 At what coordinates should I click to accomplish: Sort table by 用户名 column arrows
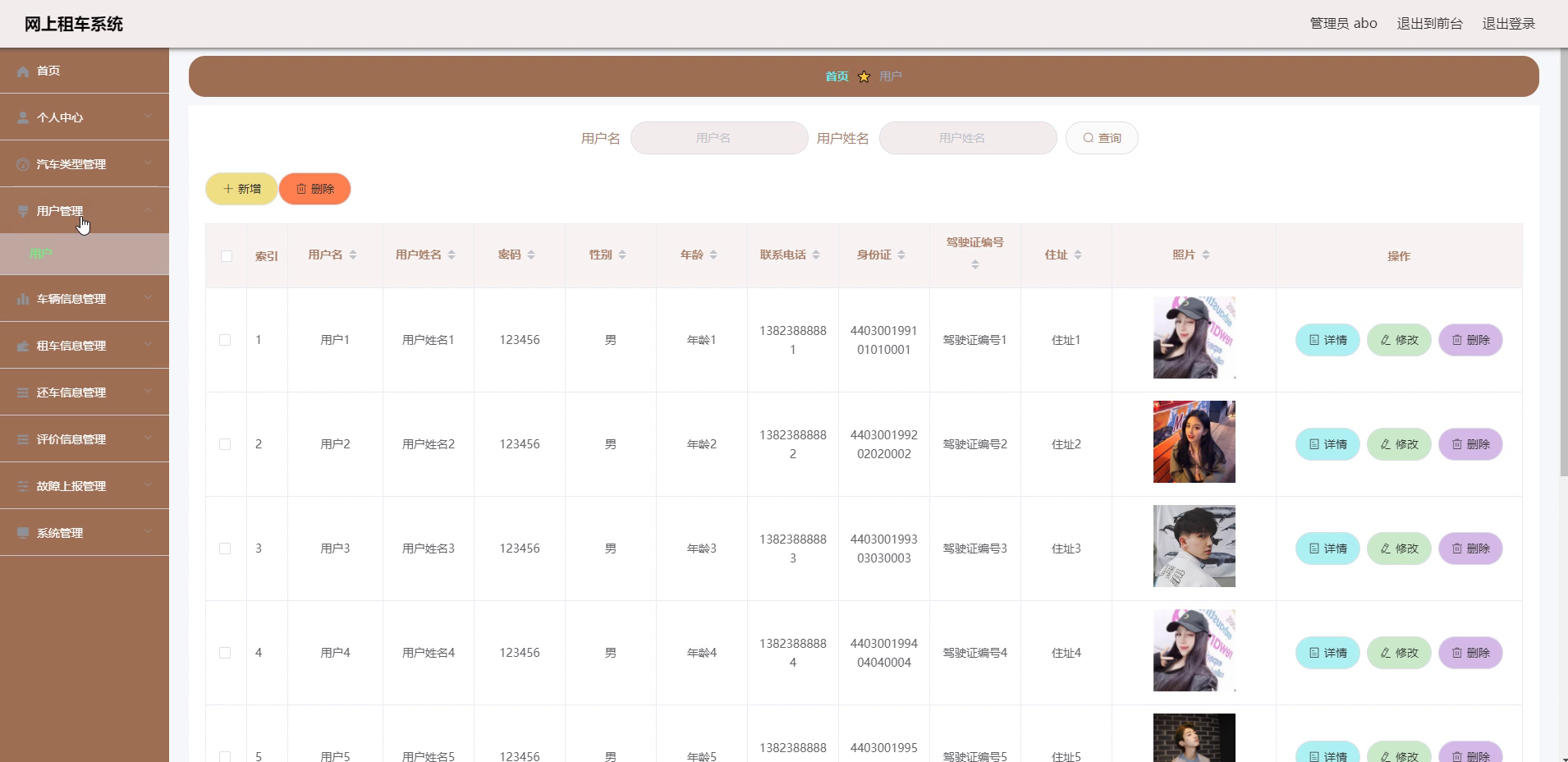coord(353,255)
